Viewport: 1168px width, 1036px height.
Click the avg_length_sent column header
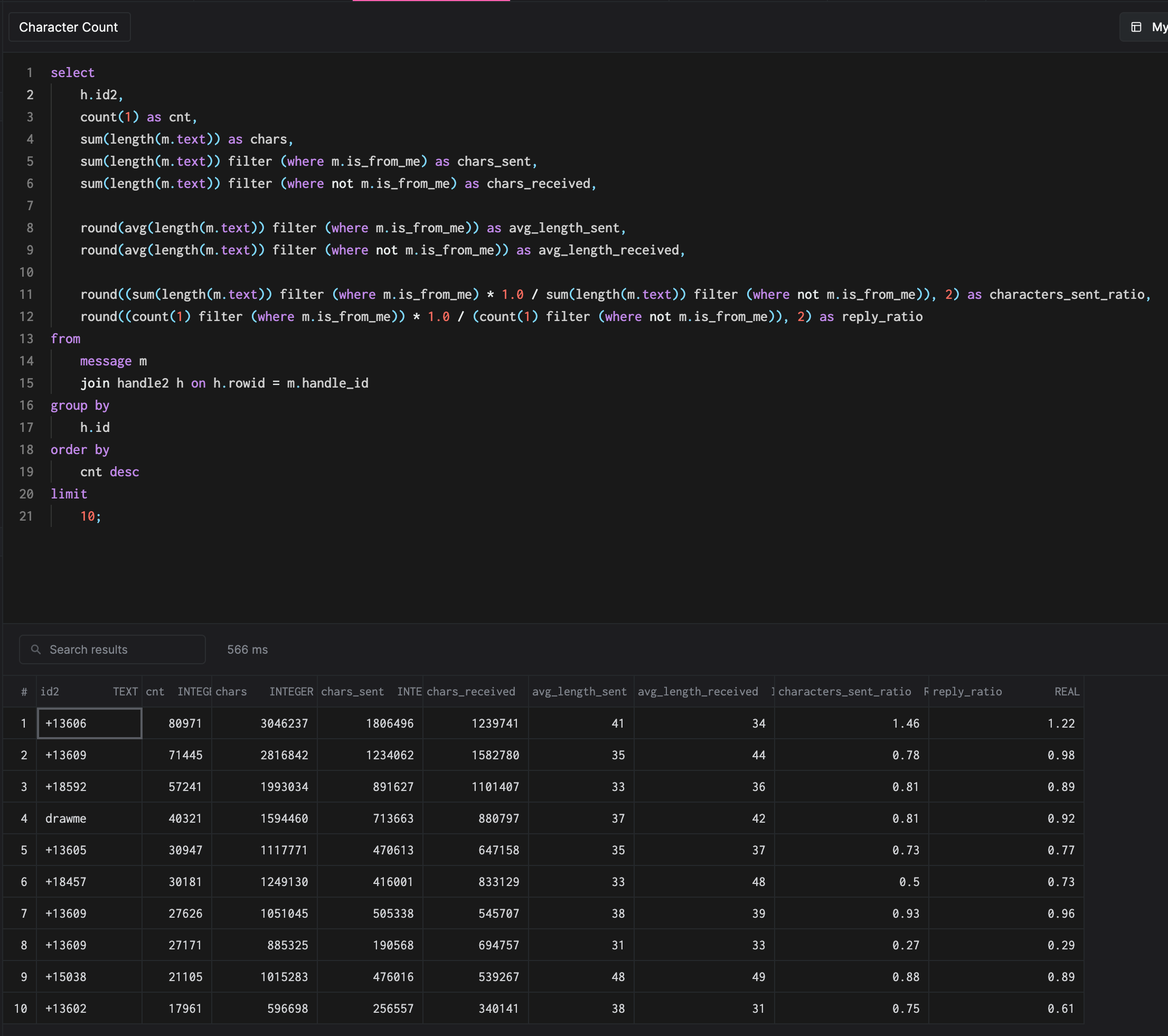point(579,693)
